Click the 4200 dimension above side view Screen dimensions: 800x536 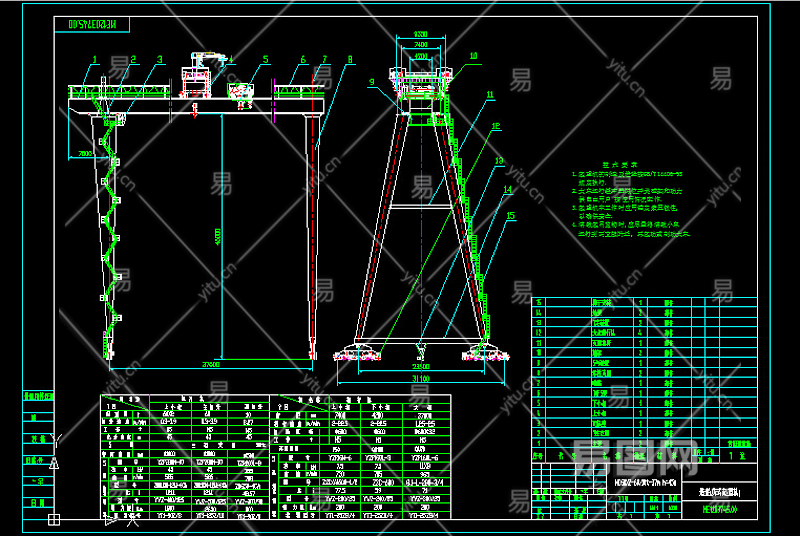(420, 56)
